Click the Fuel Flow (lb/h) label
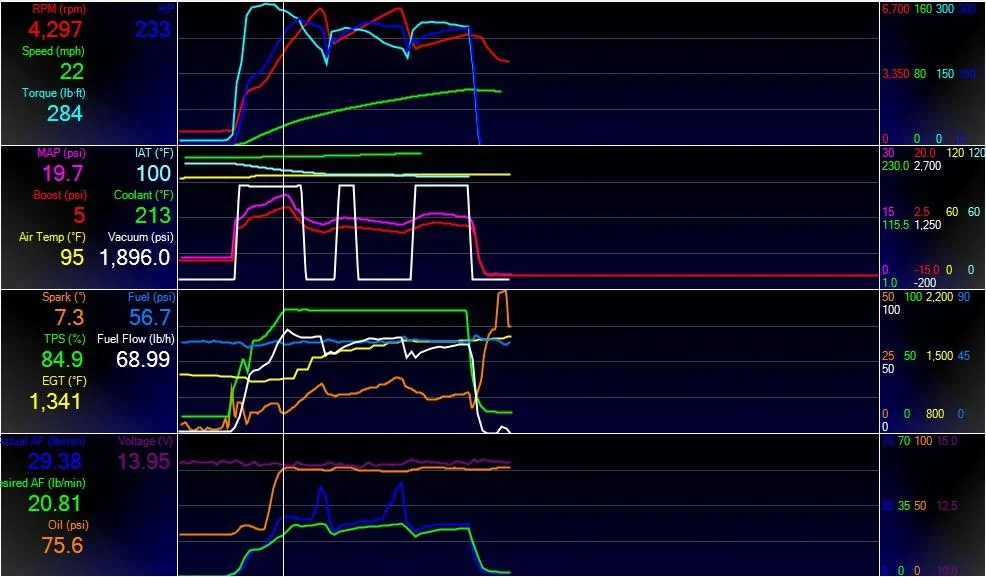The image size is (986, 577). [136, 339]
